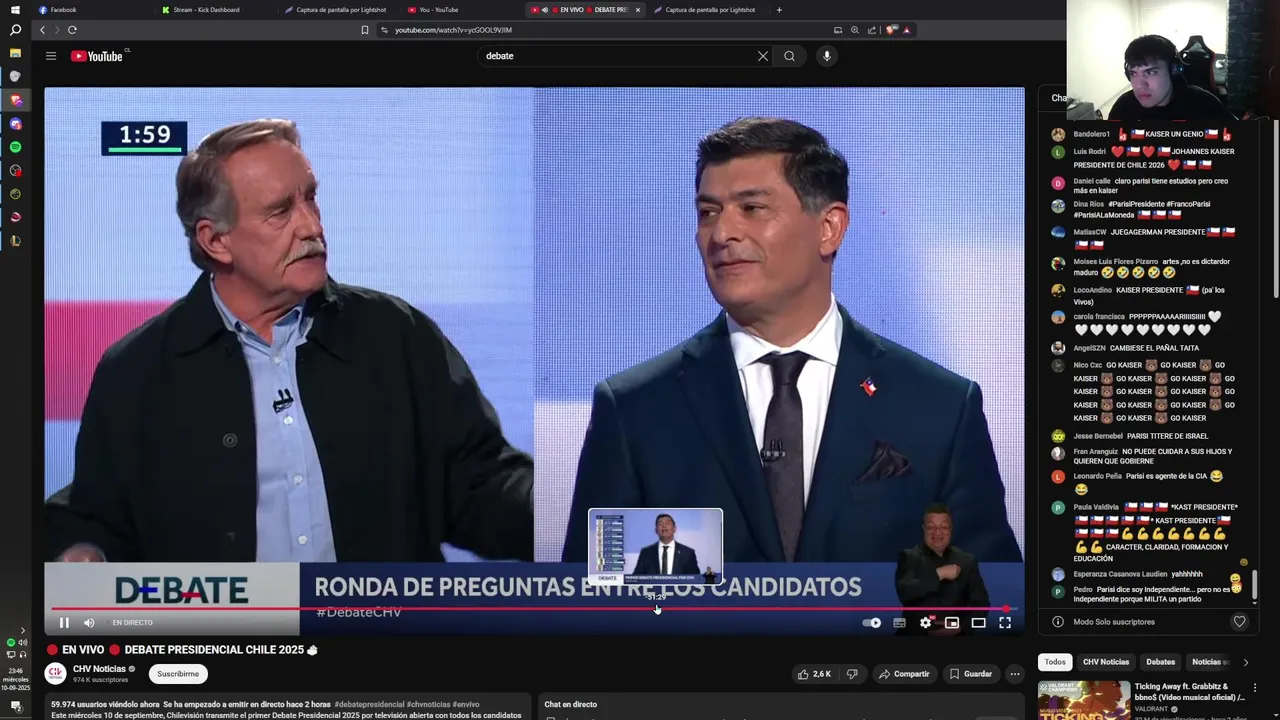1280x720 pixels.
Task: Like the video (2,6 K)
Action: tap(814, 674)
